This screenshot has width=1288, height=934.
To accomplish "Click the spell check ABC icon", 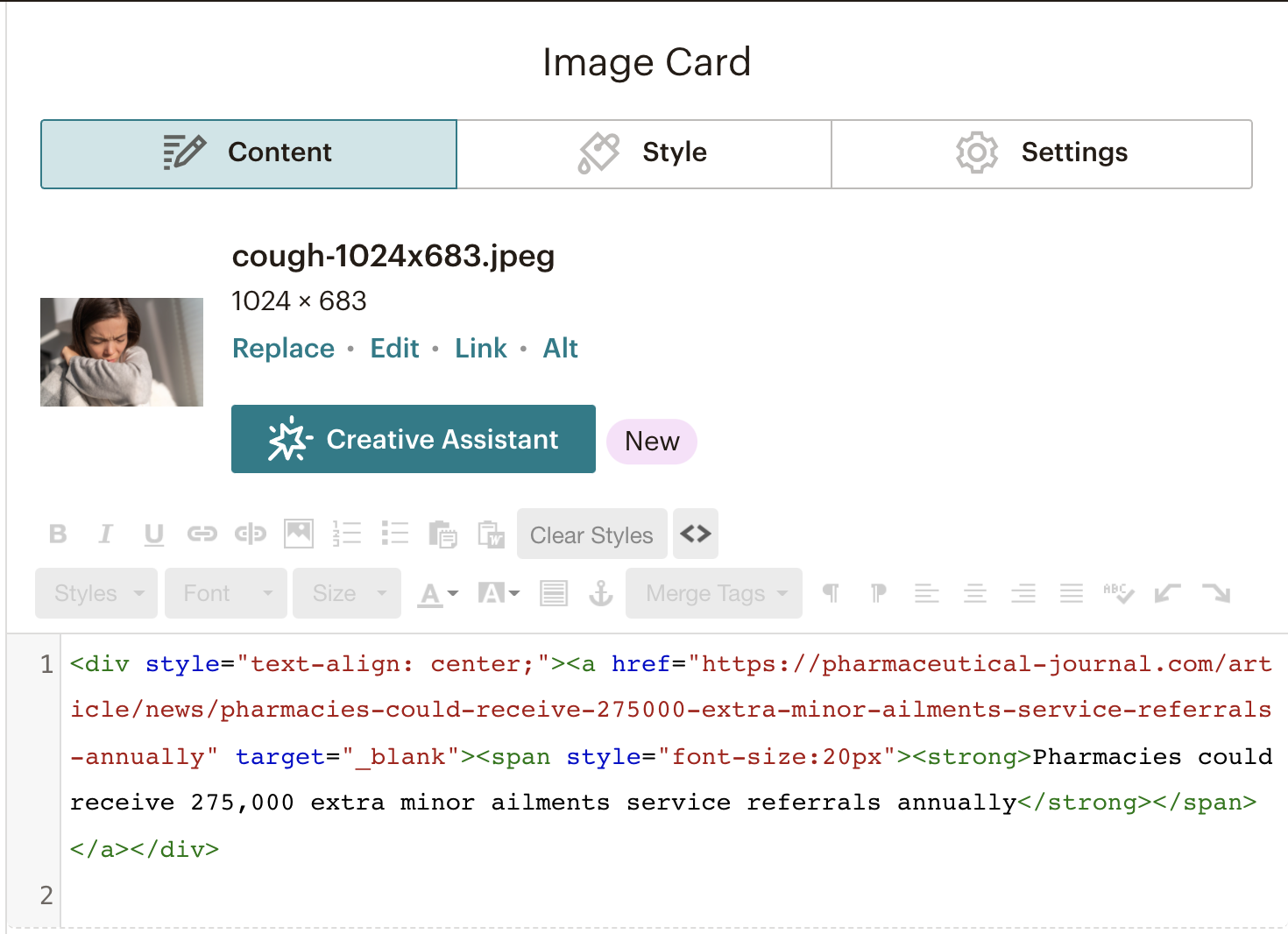I will click(x=1118, y=594).
